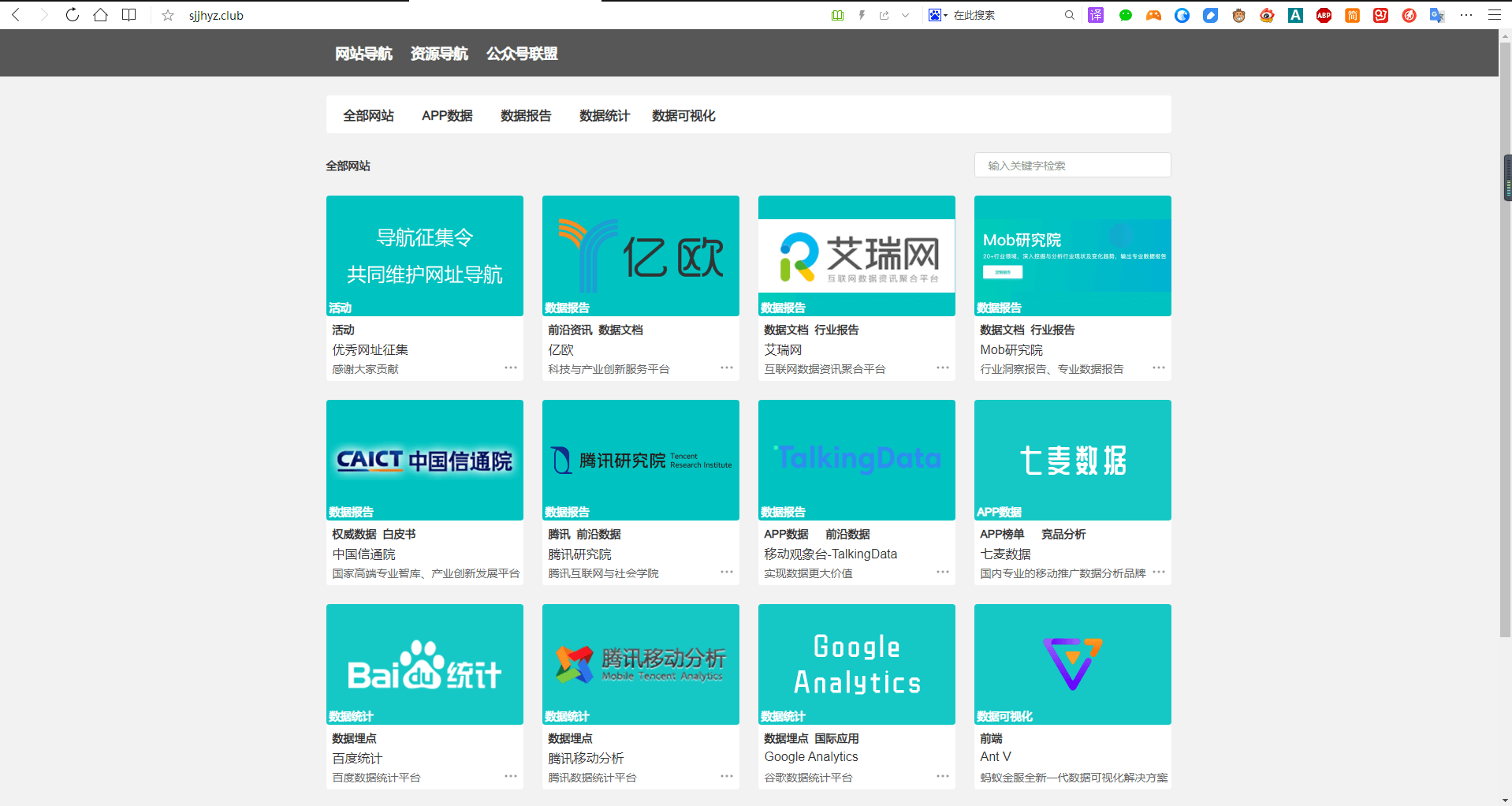1512x806 pixels.
Task: Open the Google Analytics title link
Action: point(811,757)
